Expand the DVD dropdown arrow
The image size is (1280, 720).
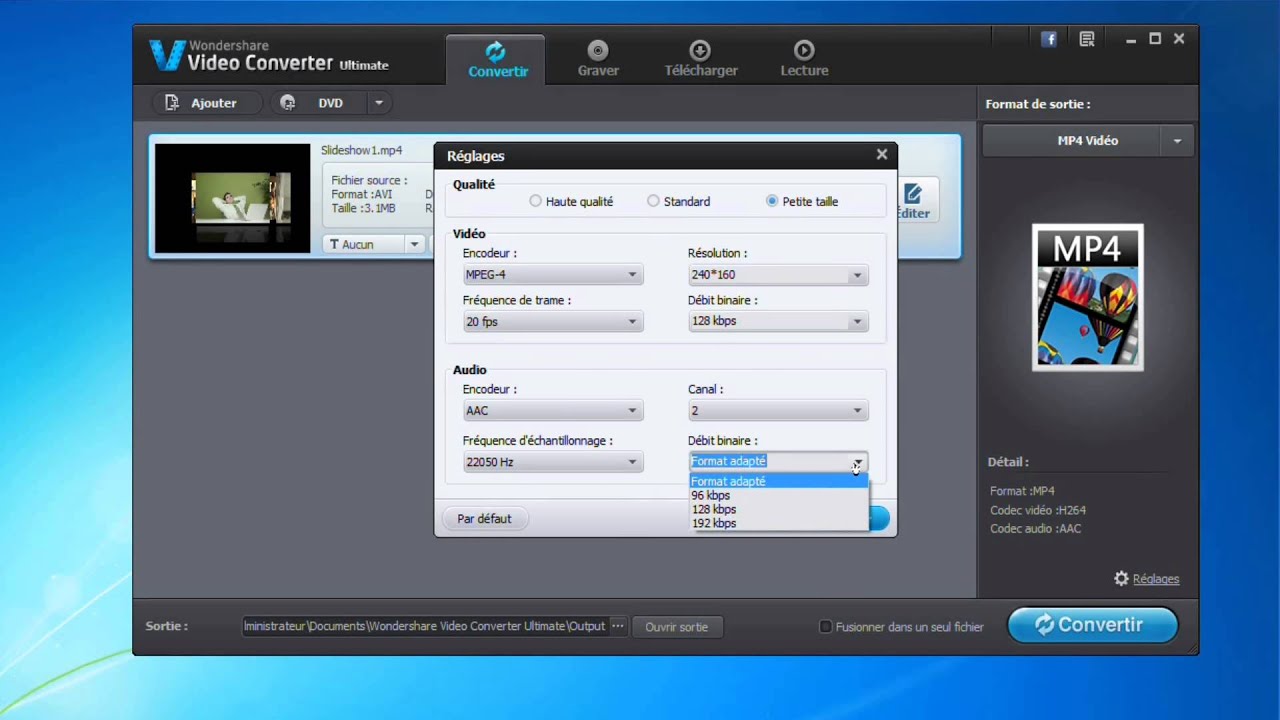coord(379,103)
